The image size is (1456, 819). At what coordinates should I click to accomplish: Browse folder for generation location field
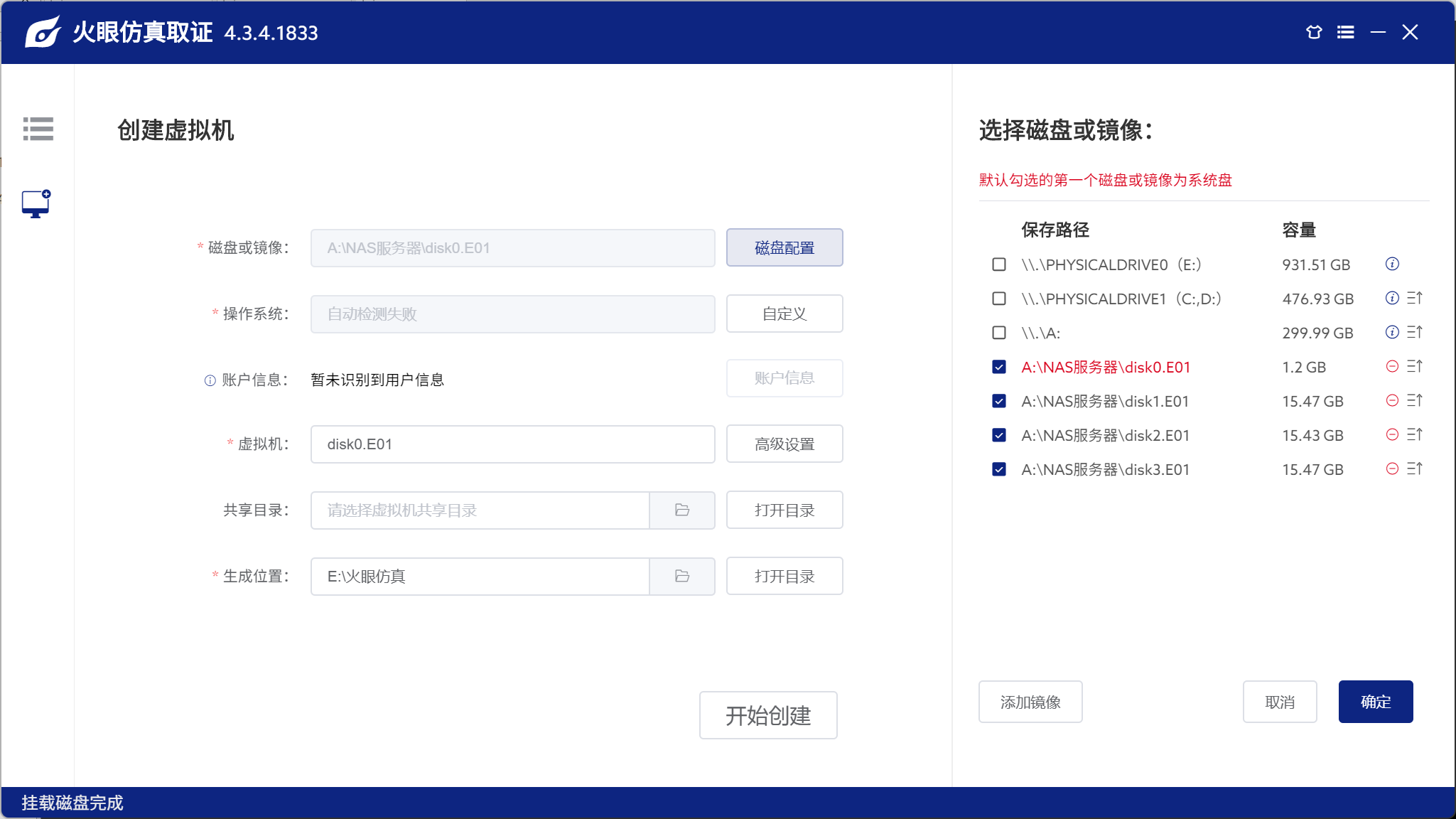(681, 577)
